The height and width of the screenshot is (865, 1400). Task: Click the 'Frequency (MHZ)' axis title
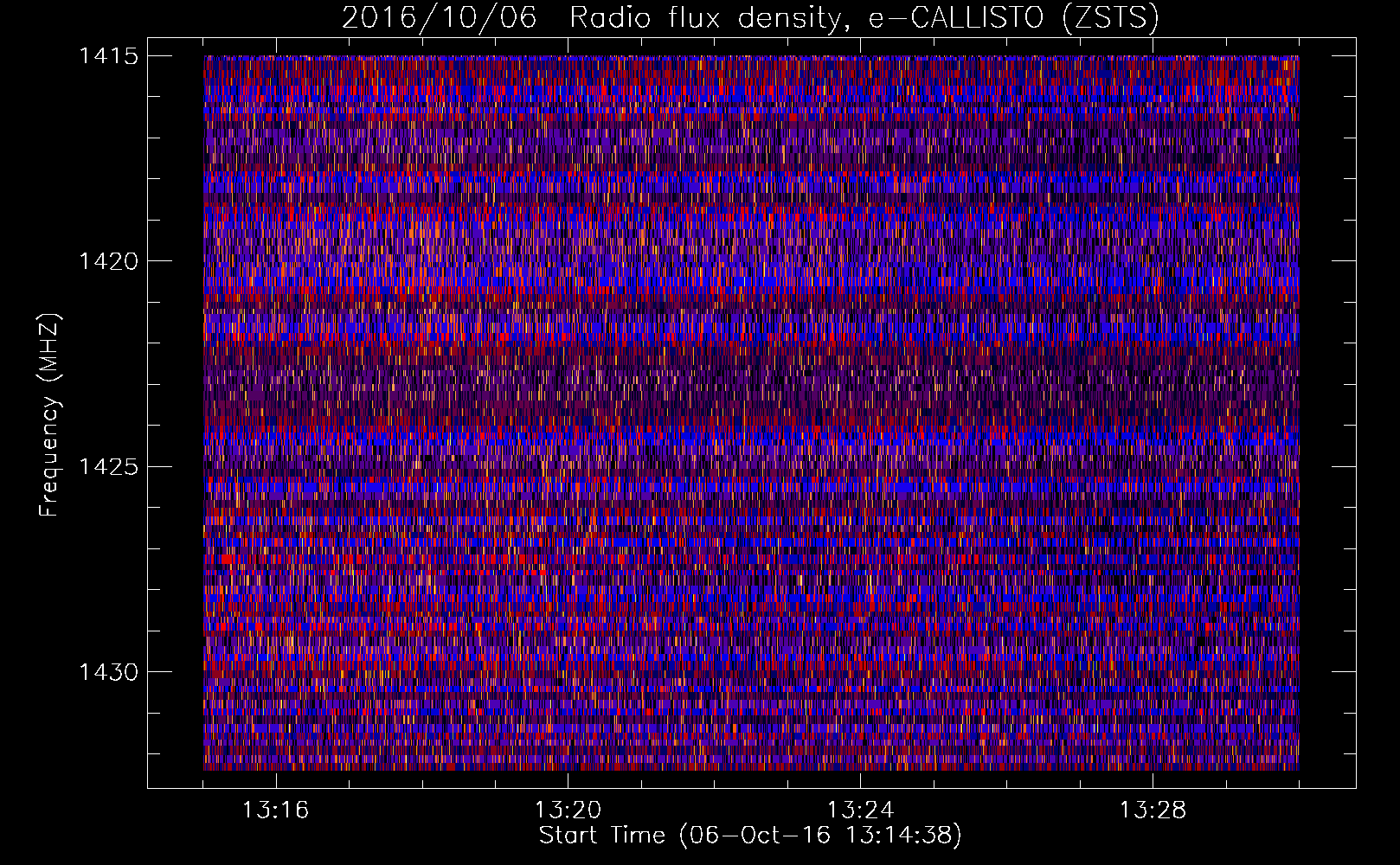click(50, 415)
